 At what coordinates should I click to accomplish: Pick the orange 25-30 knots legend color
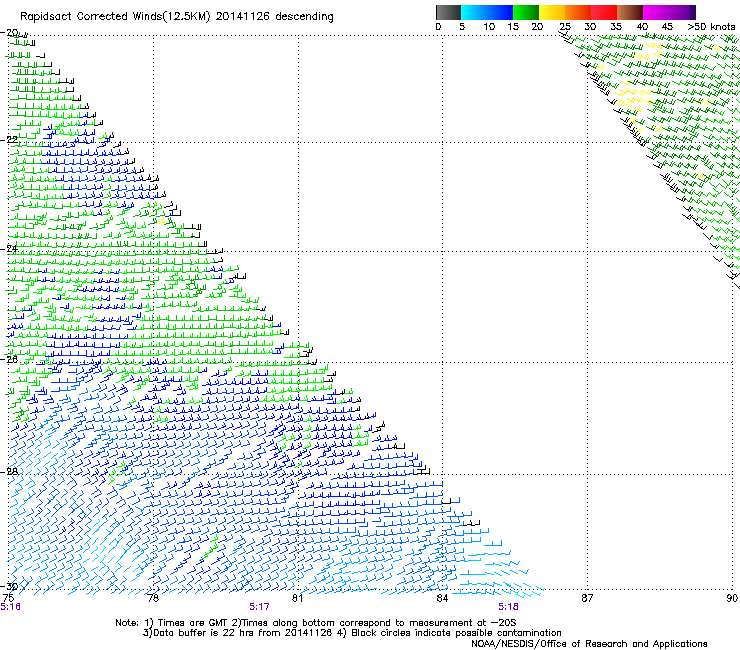point(578,12)
